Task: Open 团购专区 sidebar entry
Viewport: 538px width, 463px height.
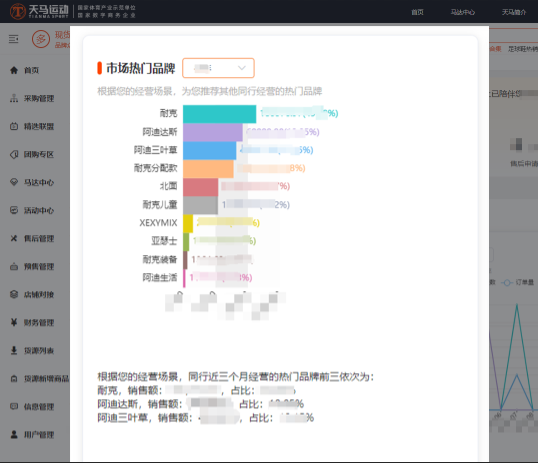Action: click(x=32, y=154)
